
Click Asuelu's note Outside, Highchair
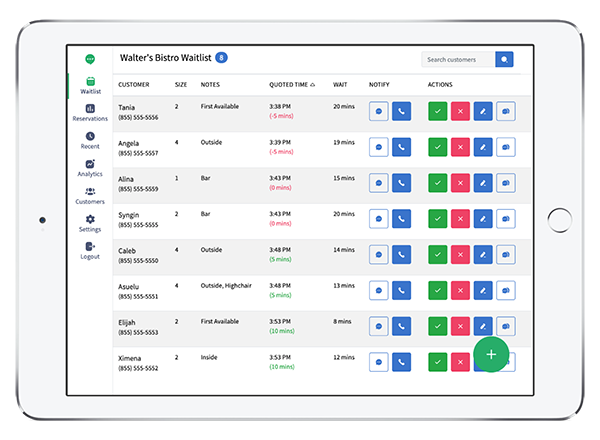[x=226, y=286]
